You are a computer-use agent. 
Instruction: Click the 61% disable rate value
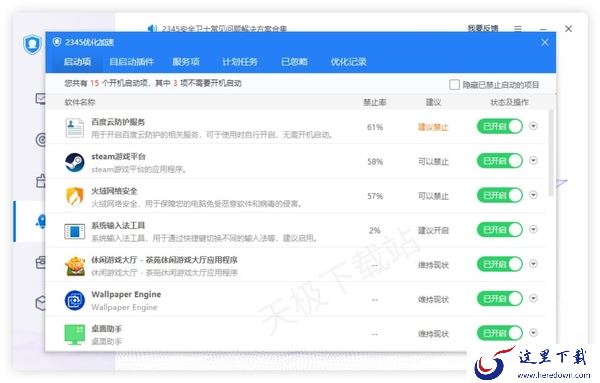375,127
